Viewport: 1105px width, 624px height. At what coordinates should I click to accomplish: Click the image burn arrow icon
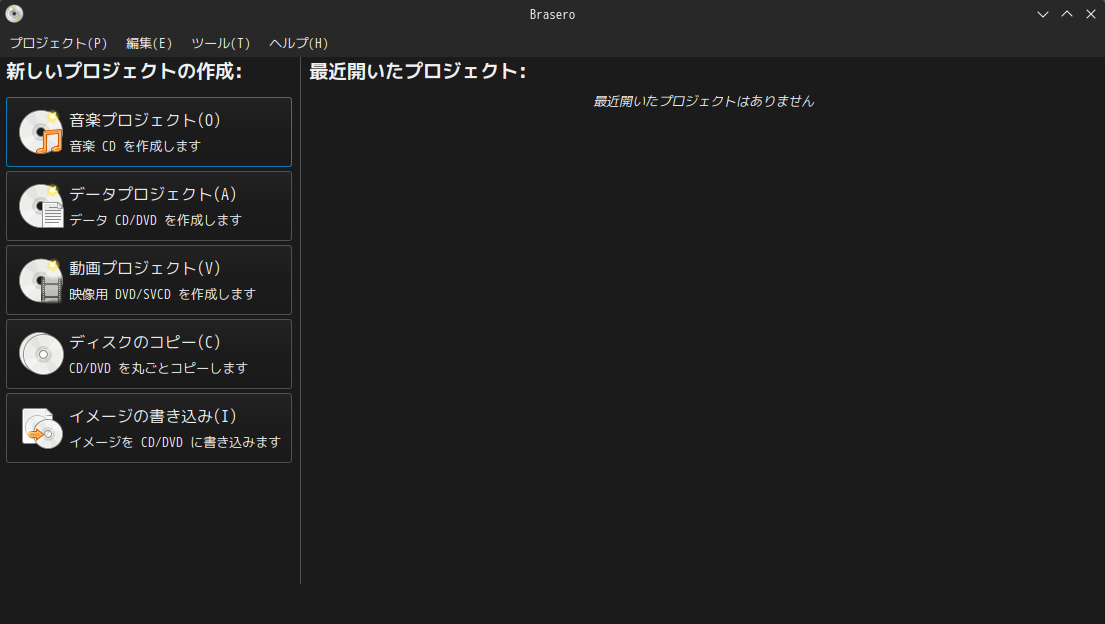41,428
